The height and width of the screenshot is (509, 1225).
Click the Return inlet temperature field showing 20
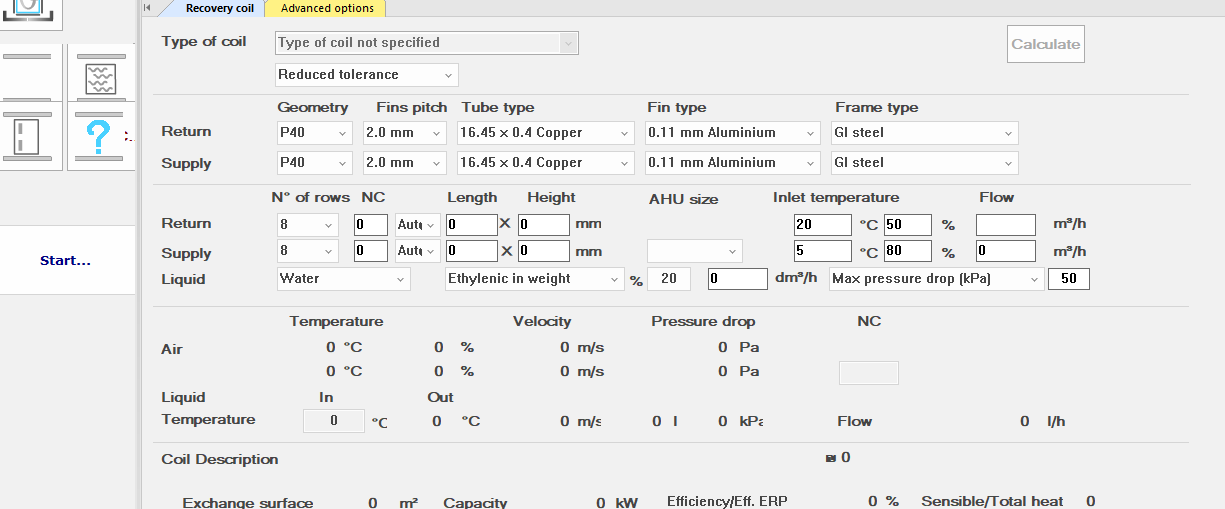click(823, 225)
